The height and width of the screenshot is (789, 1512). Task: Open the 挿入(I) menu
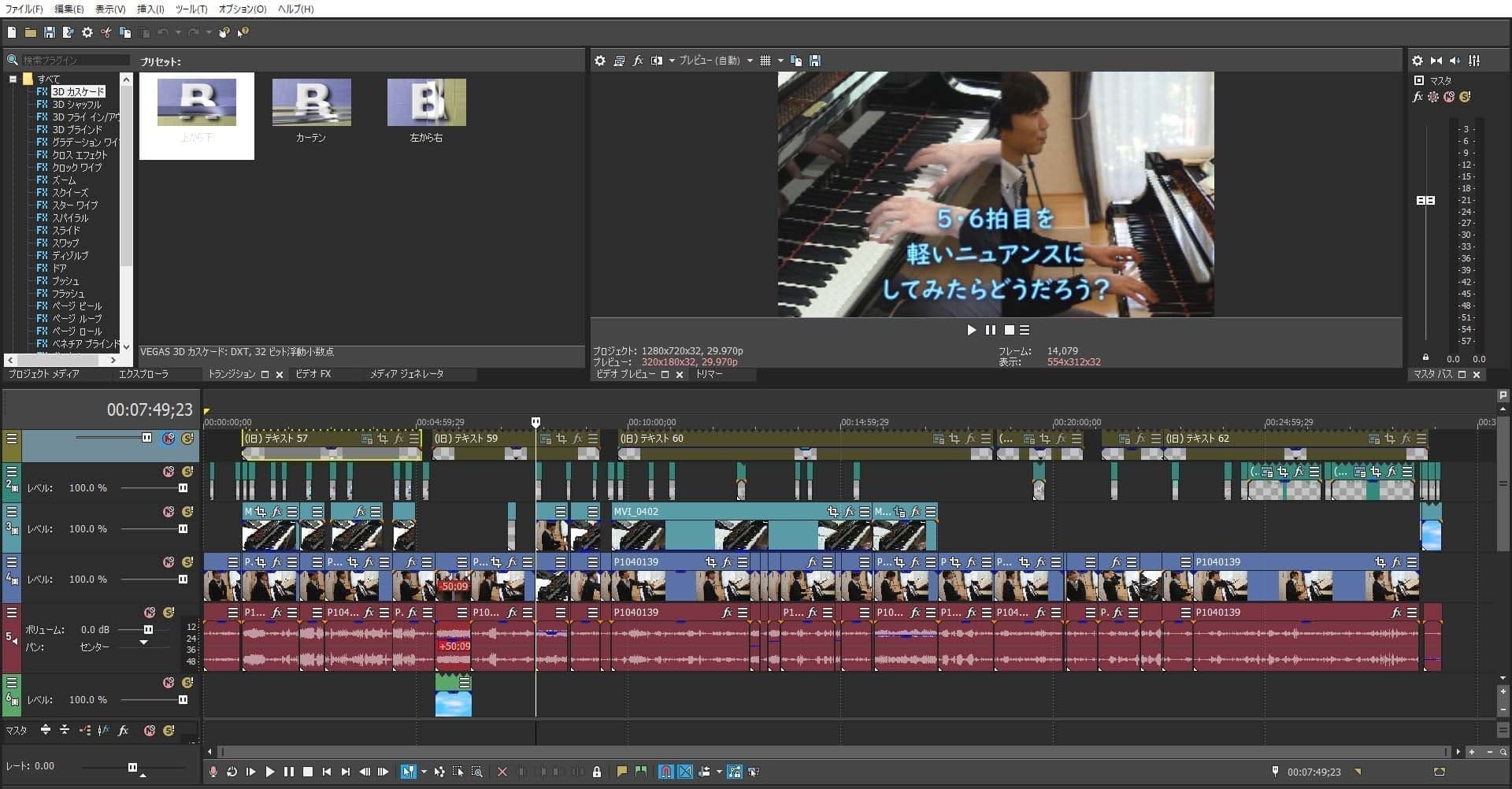point(150,9)
